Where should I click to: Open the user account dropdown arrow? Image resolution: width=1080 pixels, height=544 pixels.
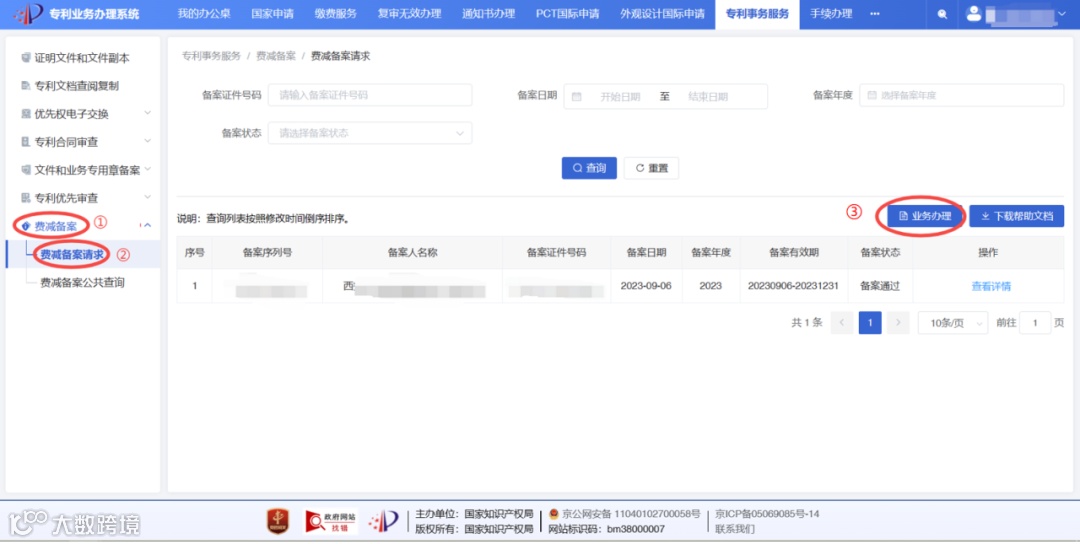[1061, 14]
